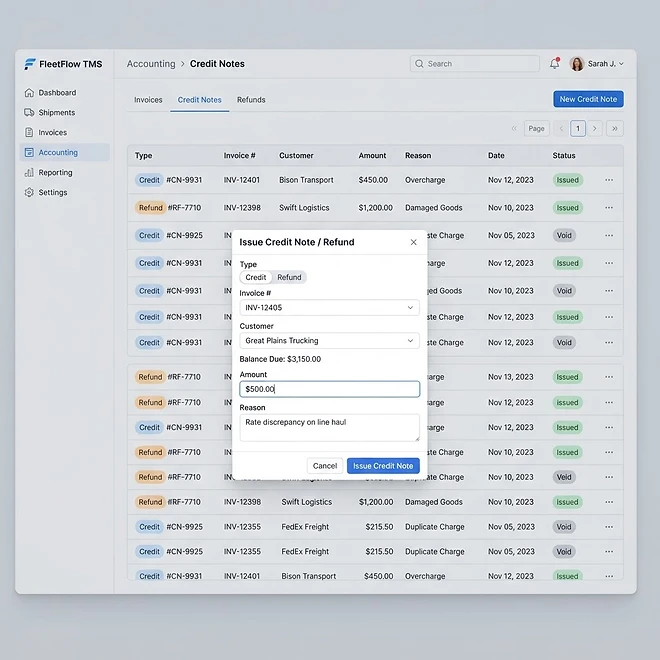This screenshot has height=660, width=660.
Task: Open actions menu for Bison Transport INV-12401 row
Action: click(x=609, y=180)
